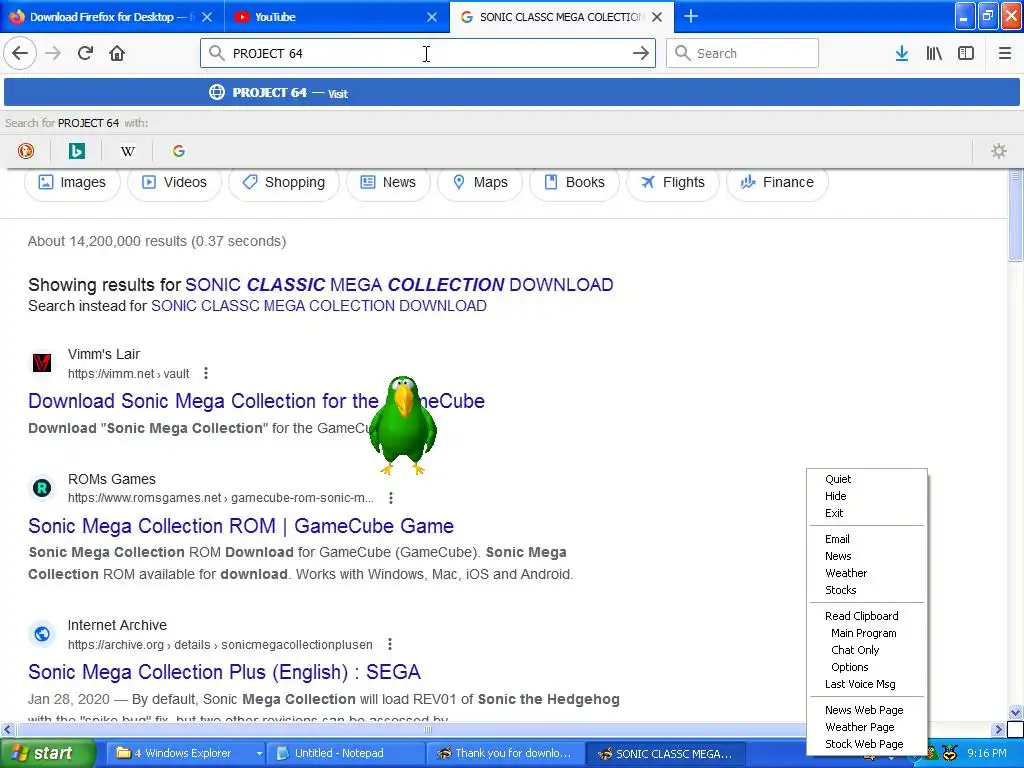Switch to the YouTube tab
This screenshot has height=768, width=1024.
[337, 17]
